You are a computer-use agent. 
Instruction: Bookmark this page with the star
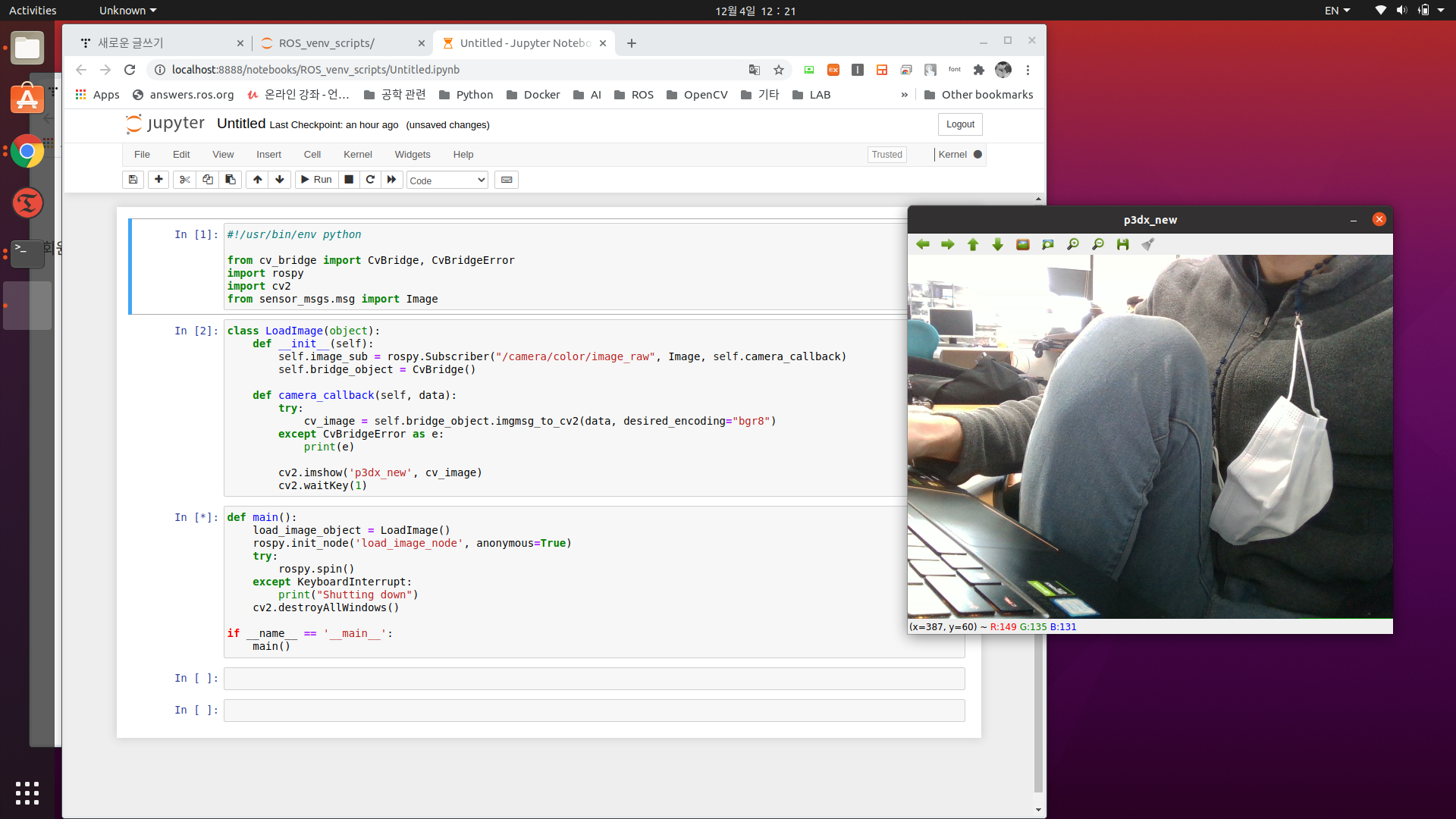(778, 70)
